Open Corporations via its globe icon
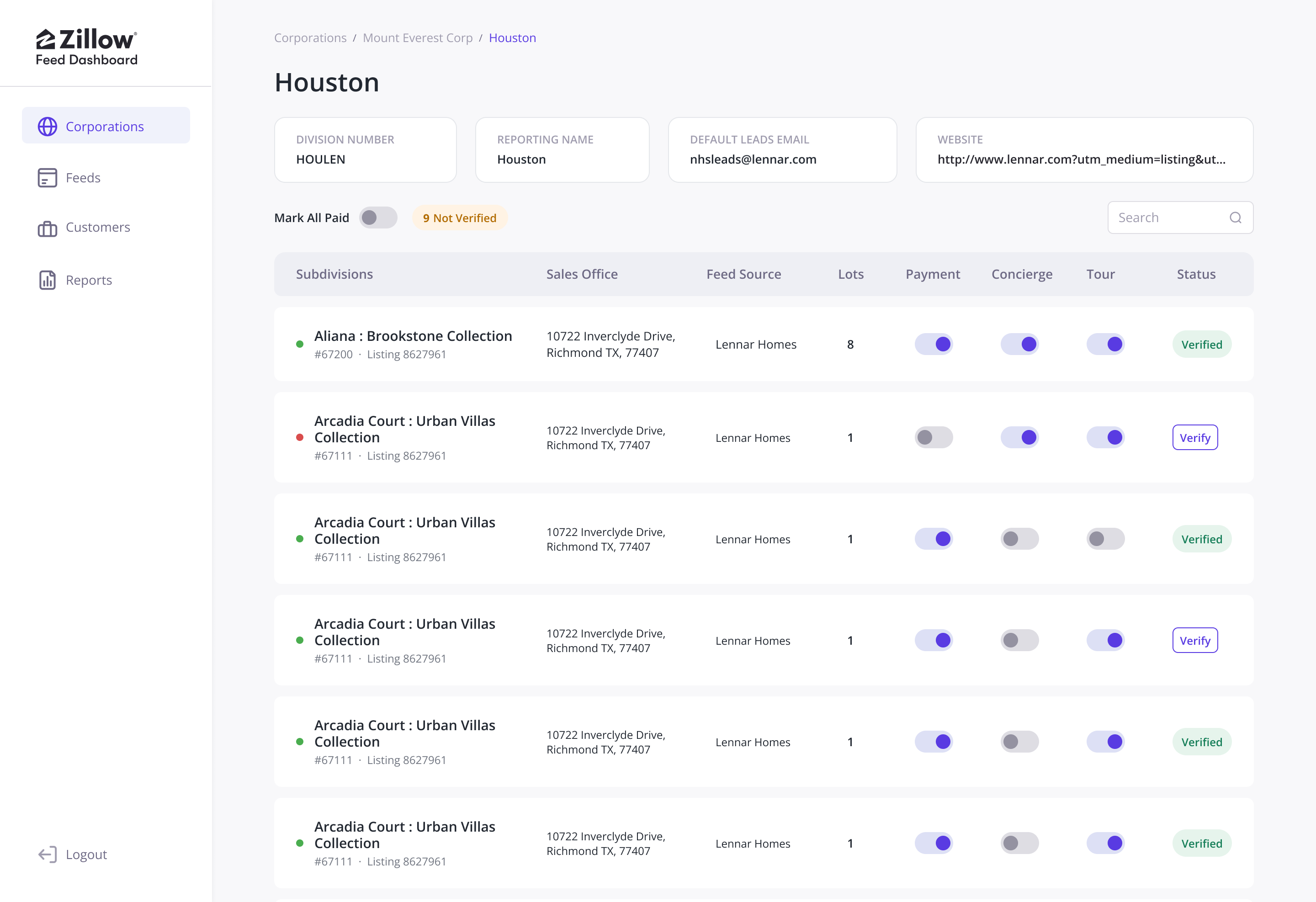Viewport: 1316px width, 902px height. 48,126
